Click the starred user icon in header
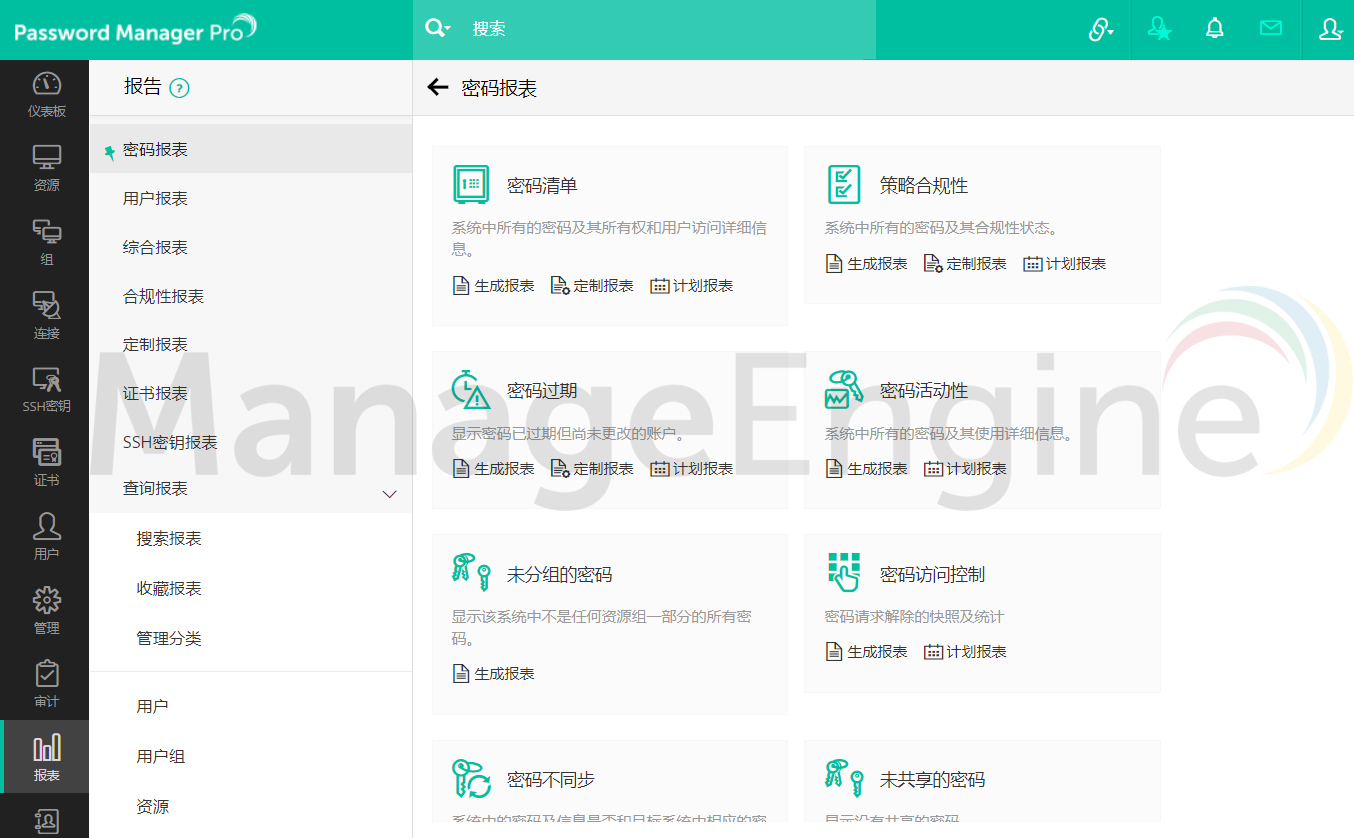This screenshot has height=838, width=1354. point(1160,29)
